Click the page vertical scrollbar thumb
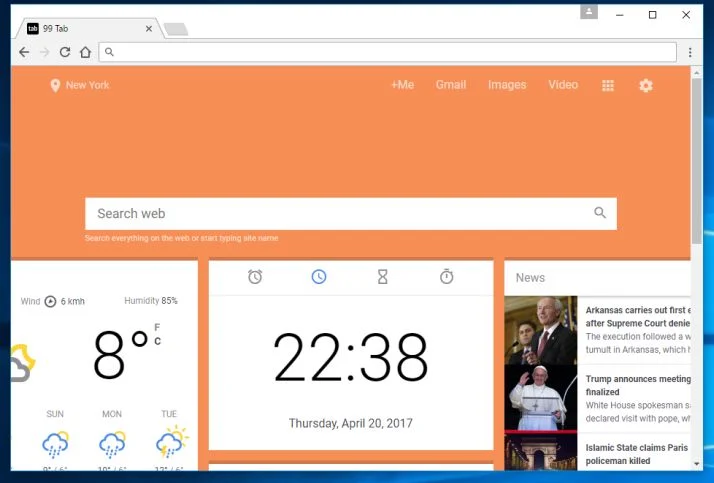The height and width of the screenshot is (483, 714). (x=697, y=161)
